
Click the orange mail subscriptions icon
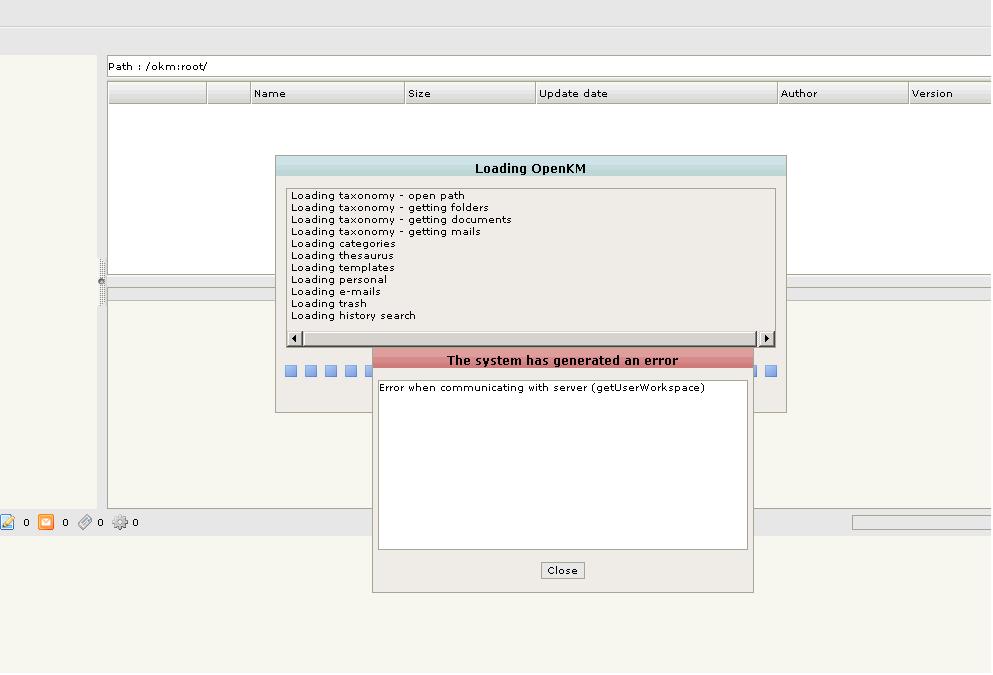pyautogui.click(x=46, y=522)
